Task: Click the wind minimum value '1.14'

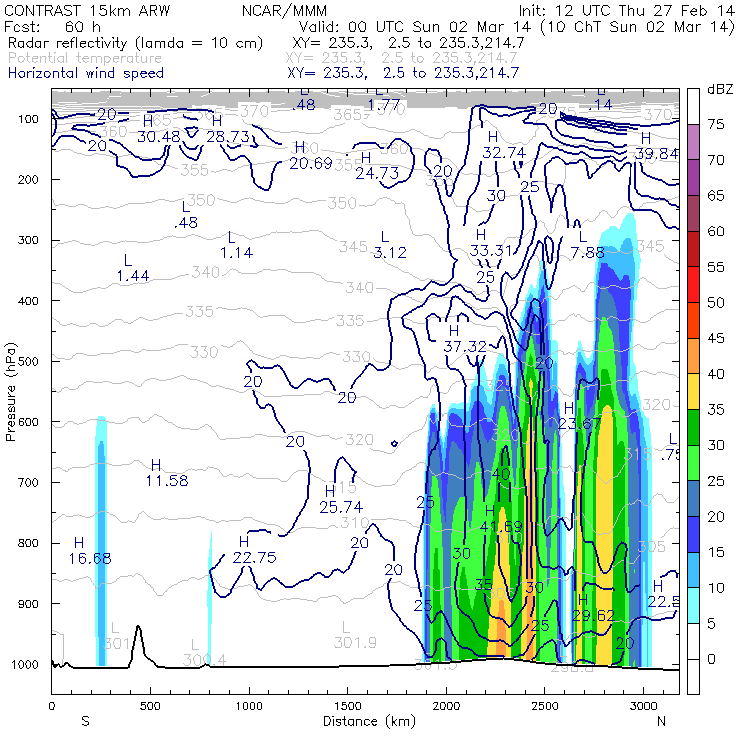Action: 236,253
